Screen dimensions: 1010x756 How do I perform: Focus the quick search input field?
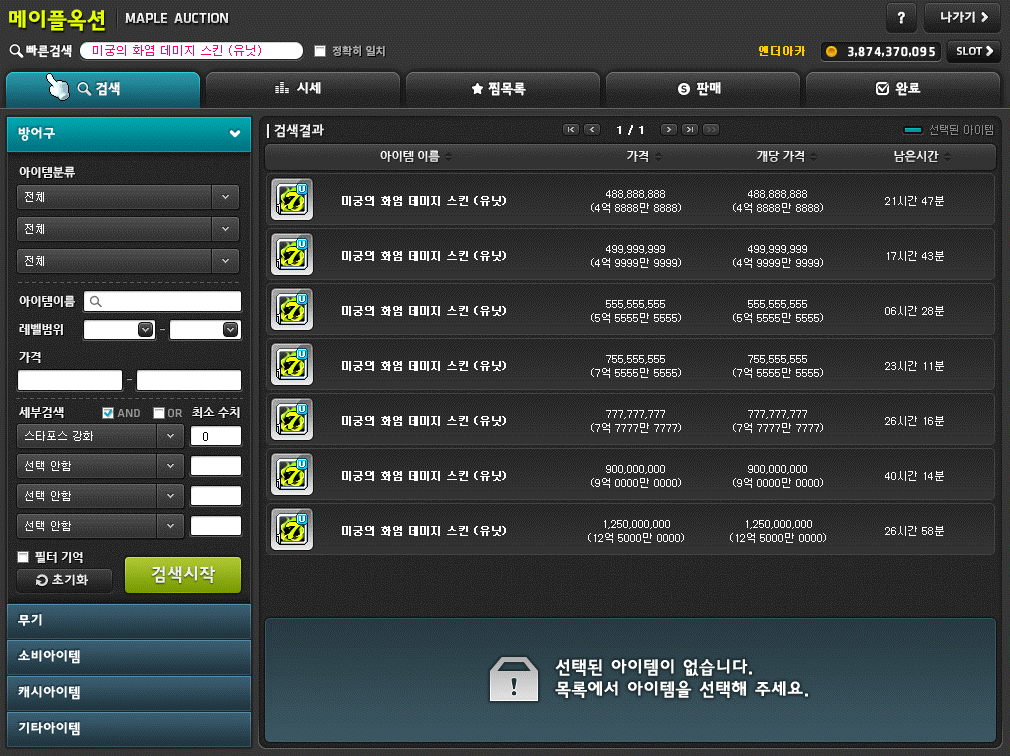click(x=191, y=51)
